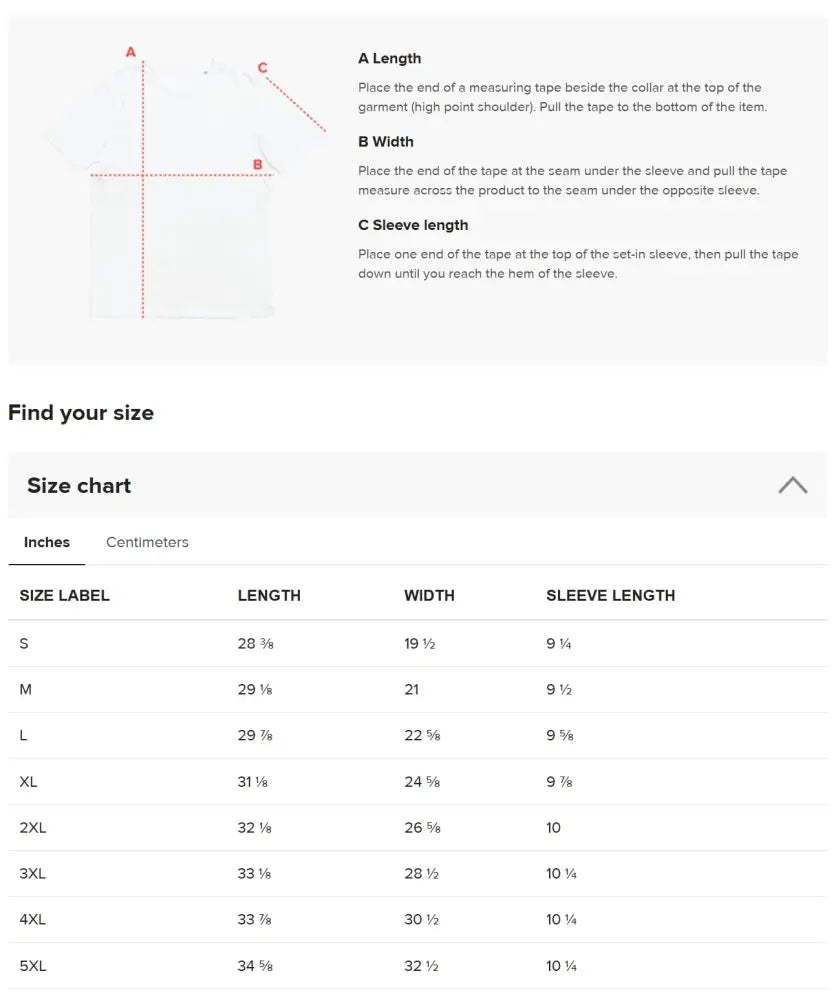
Task: Click the B Width heading
Action: (x=386, y=142)
